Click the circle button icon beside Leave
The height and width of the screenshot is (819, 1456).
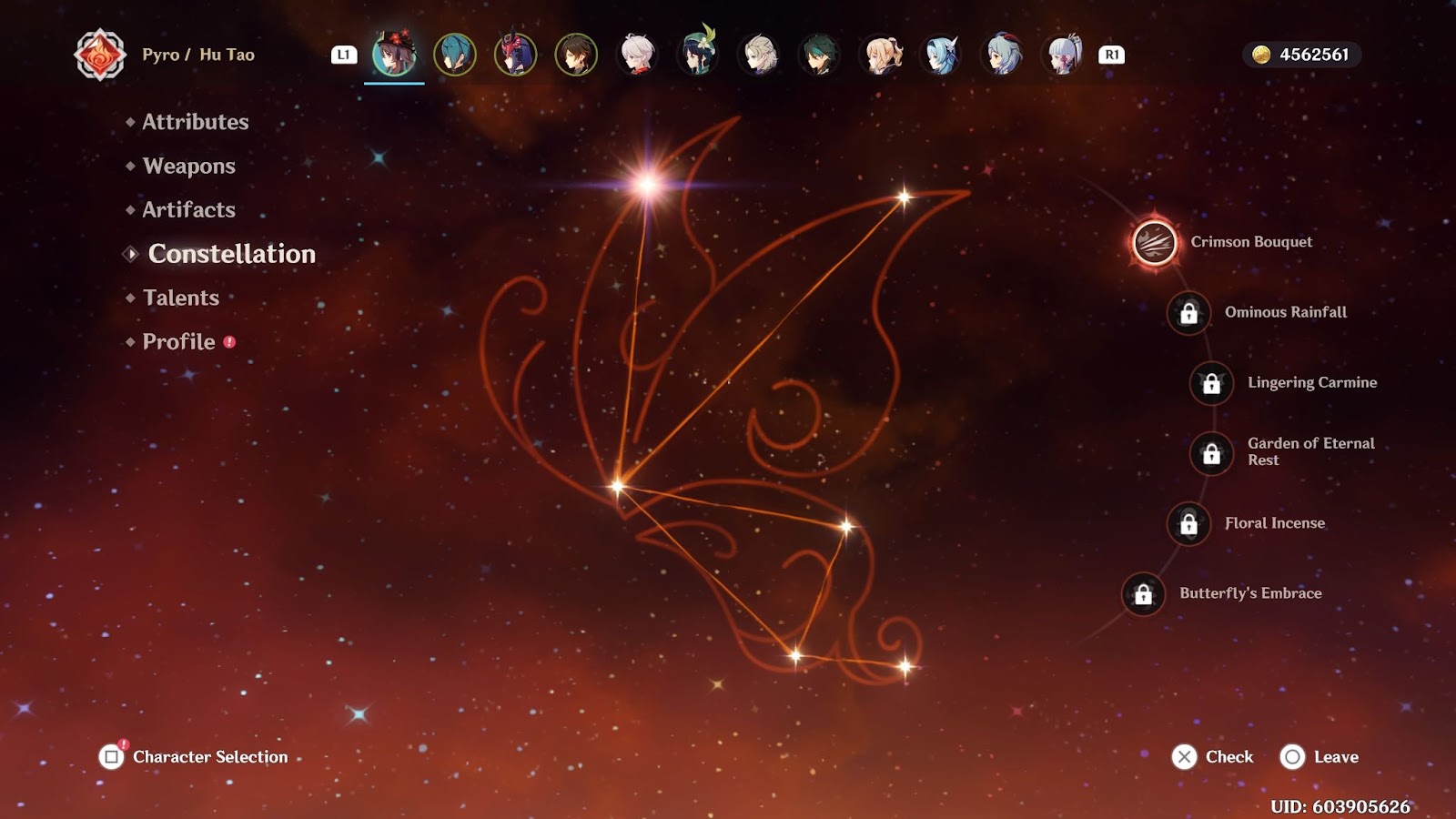tap(1292, 756)
